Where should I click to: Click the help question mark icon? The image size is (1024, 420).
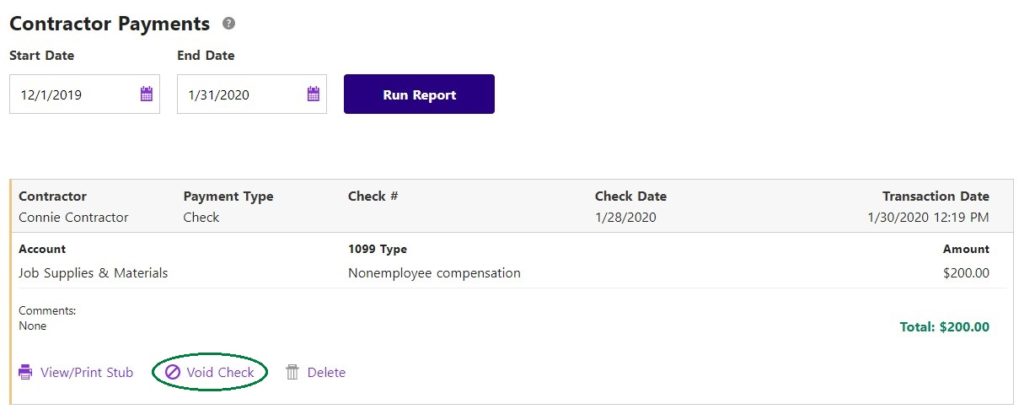(229, 23)
